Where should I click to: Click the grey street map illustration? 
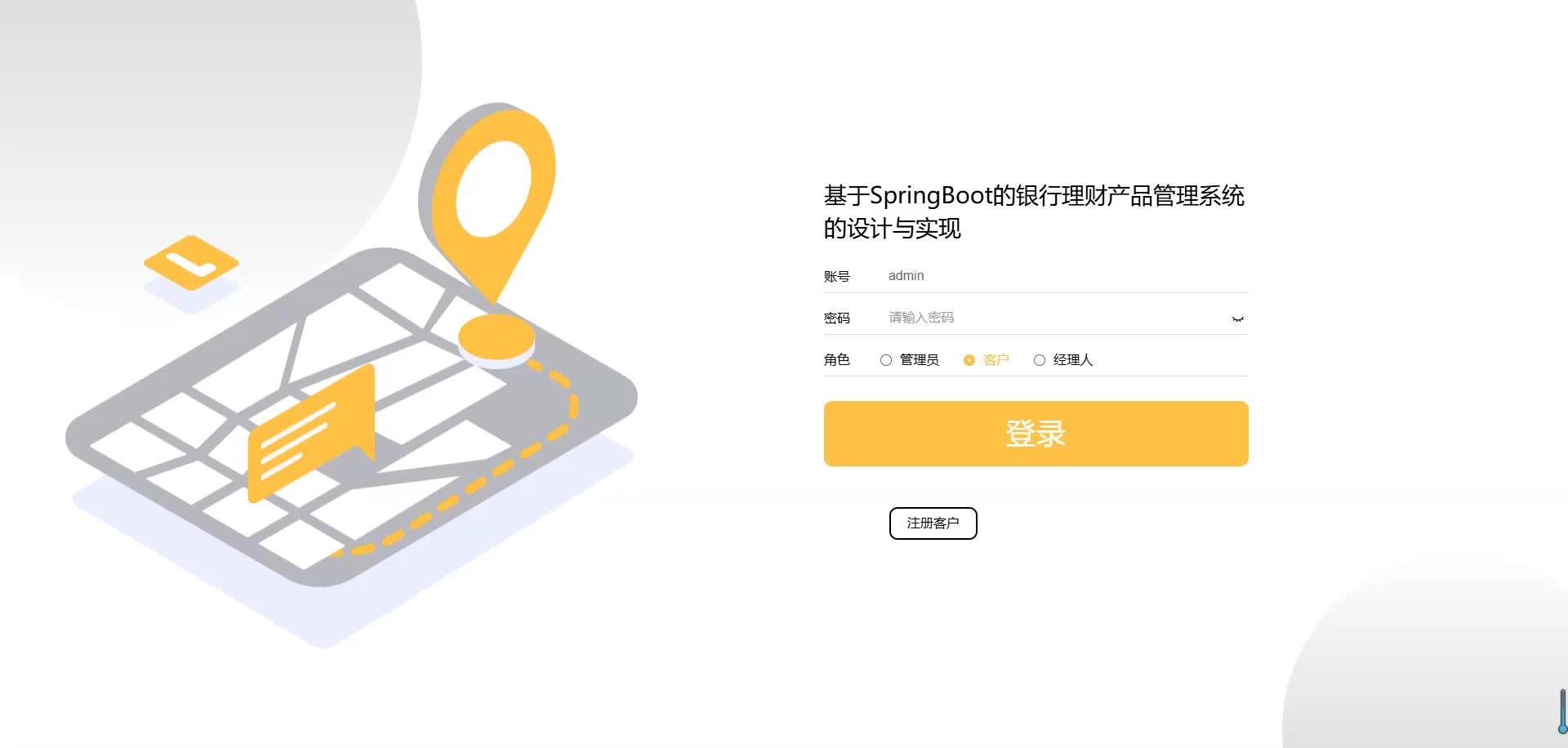[x=351, y=416]
